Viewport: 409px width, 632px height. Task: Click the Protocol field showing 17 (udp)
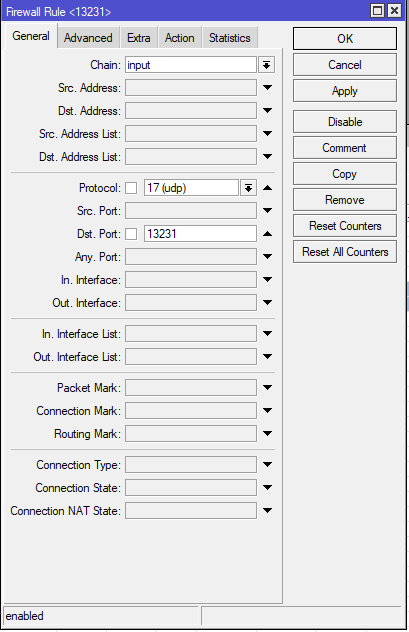[x=191, y=188]
